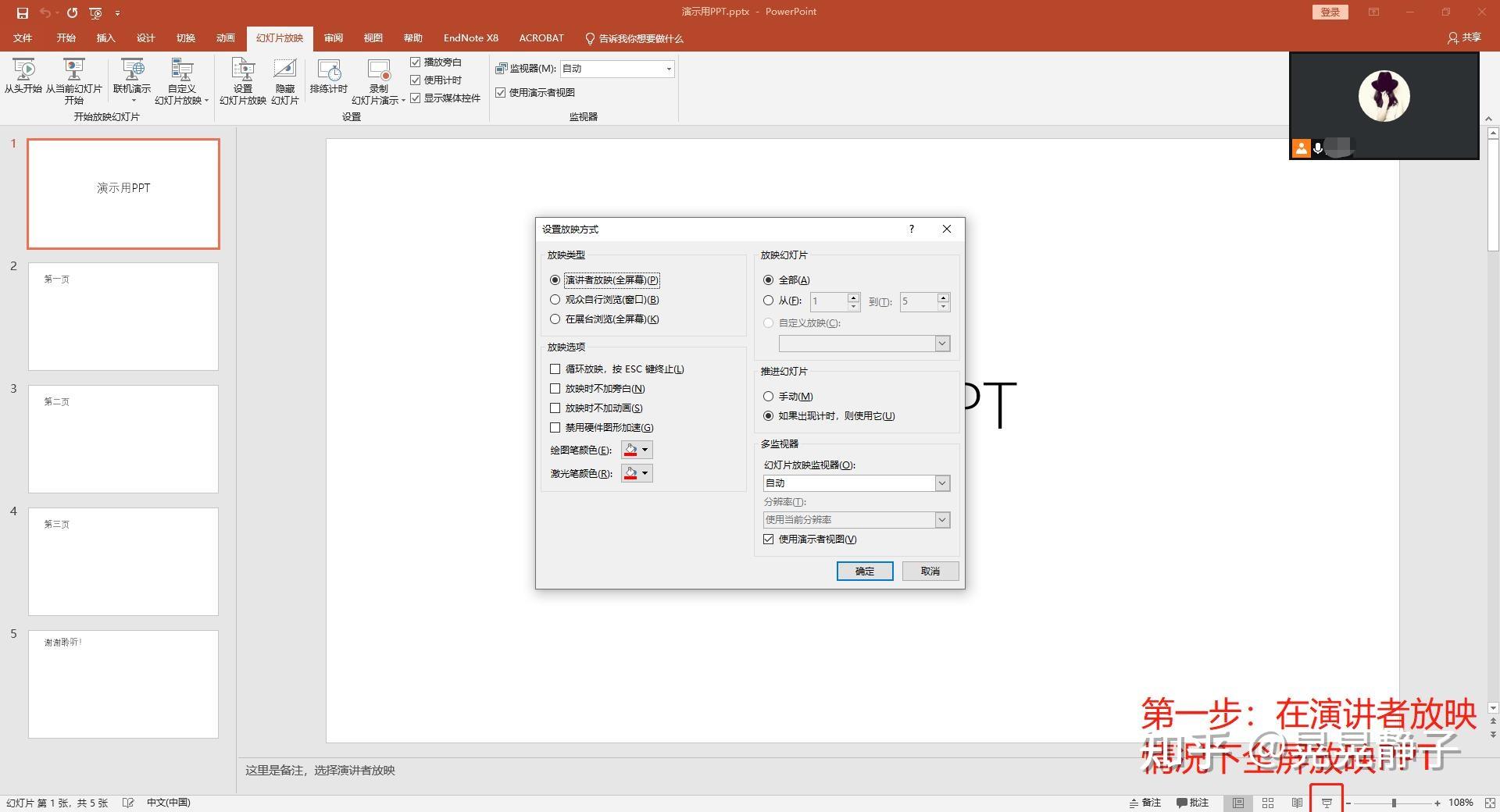This screenshot has height=812, width=1500.
Task: Switch to Slide Sorter view icon
Action: point(1268,803)
